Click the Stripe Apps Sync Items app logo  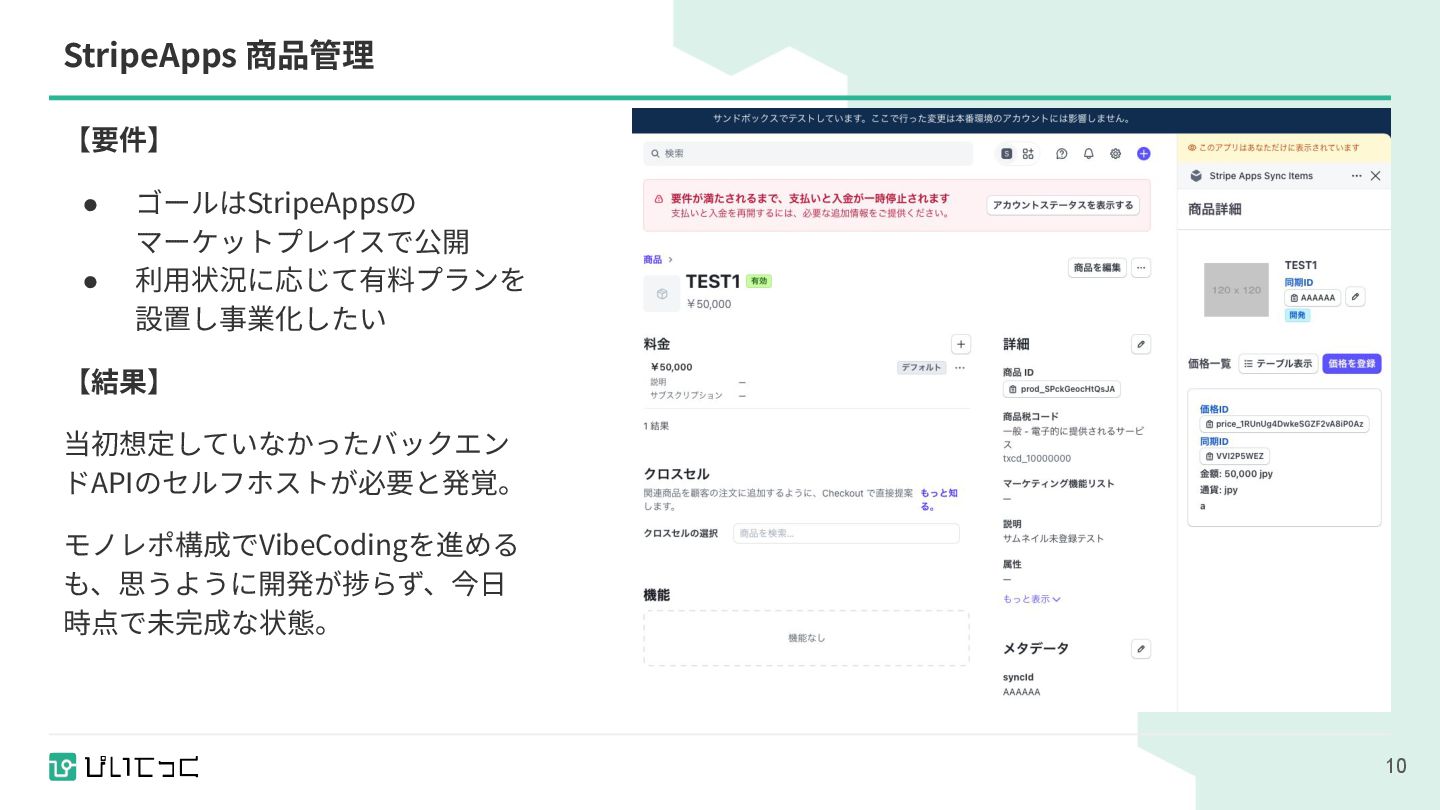coord(1196,176)
